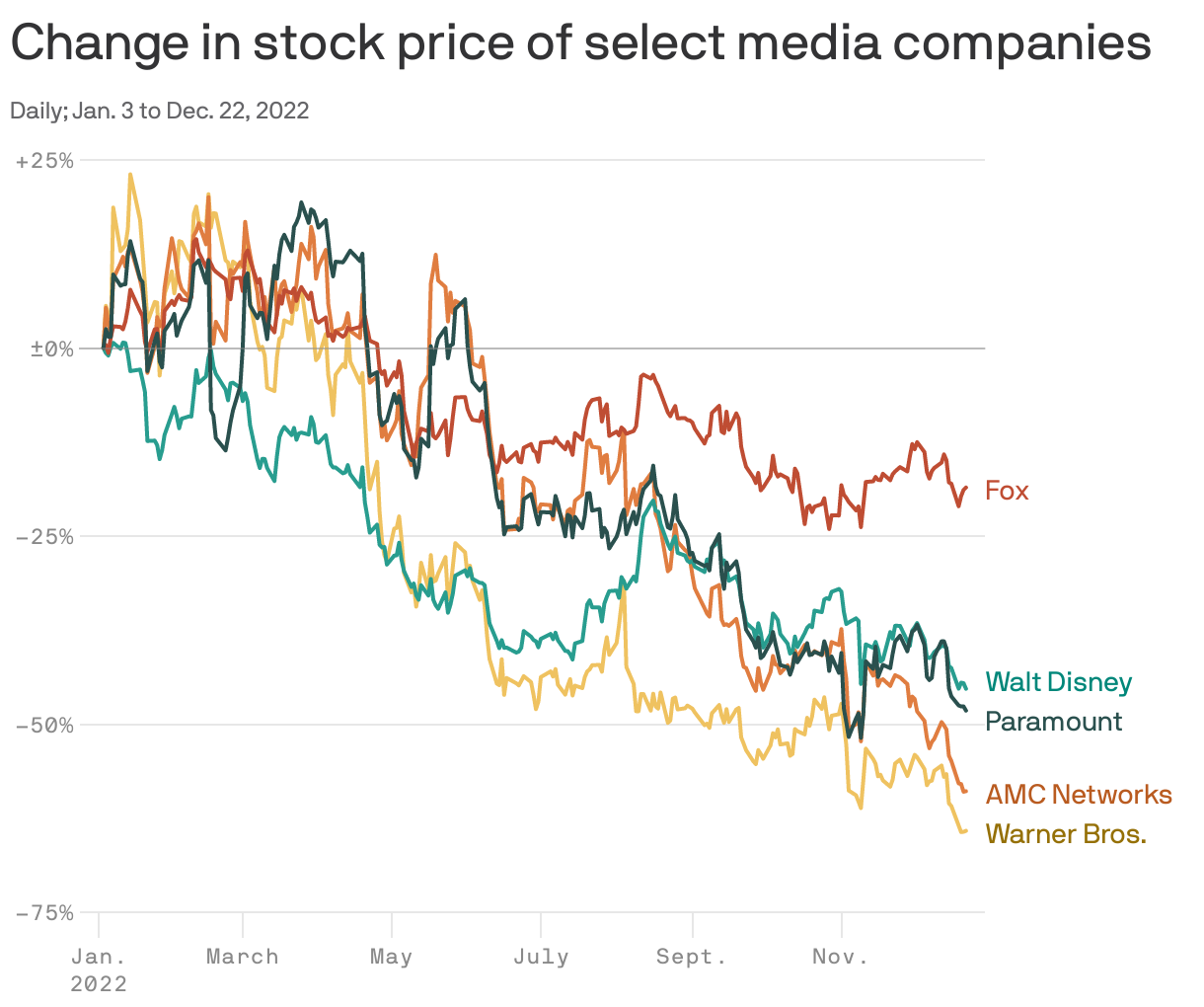Image resolution: width=1204 pixels, height=1007 pixels.
Task: Click the +25% y-axis label
Action: (45, 161)
